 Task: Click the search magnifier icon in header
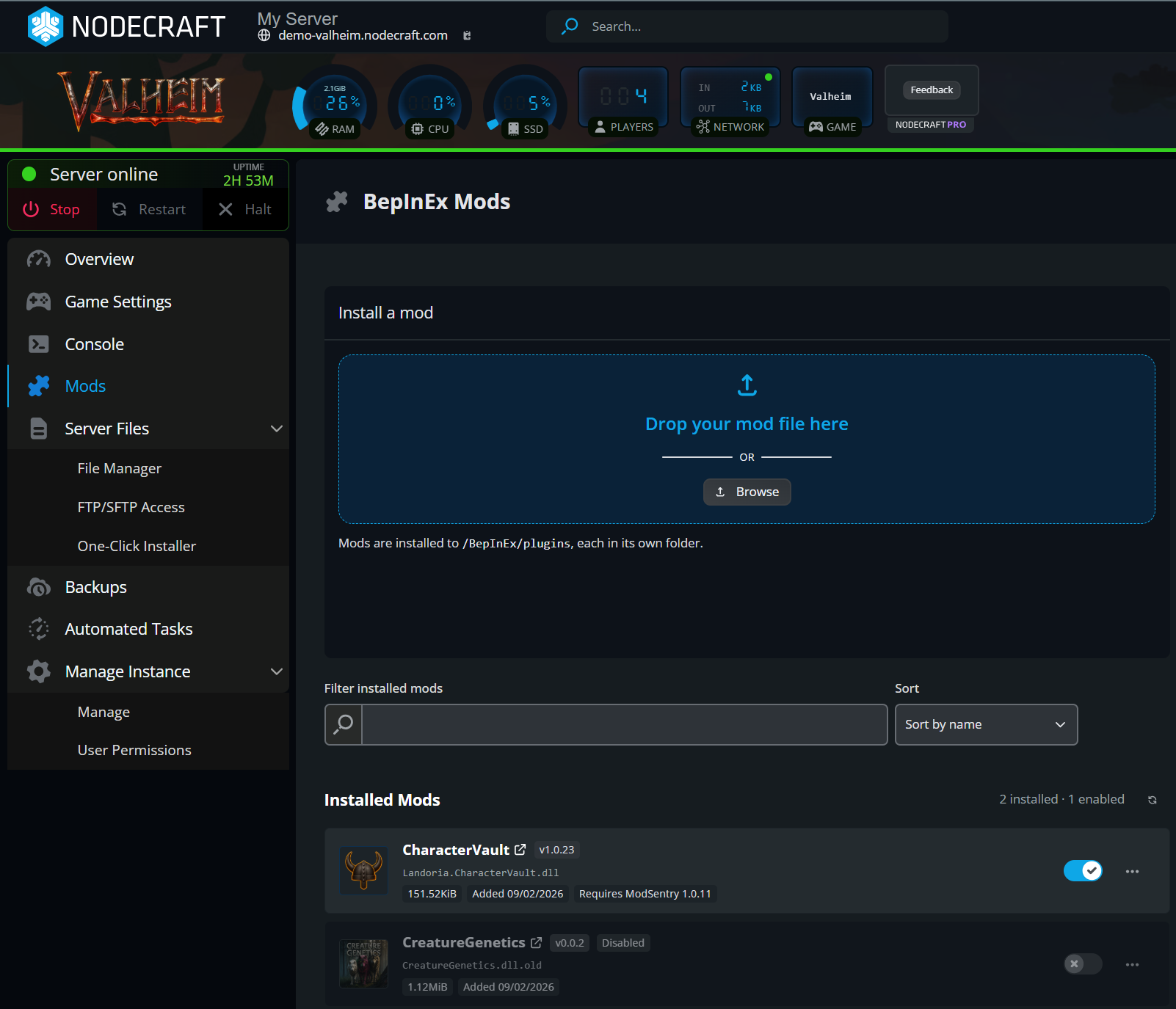pos(570,26)
